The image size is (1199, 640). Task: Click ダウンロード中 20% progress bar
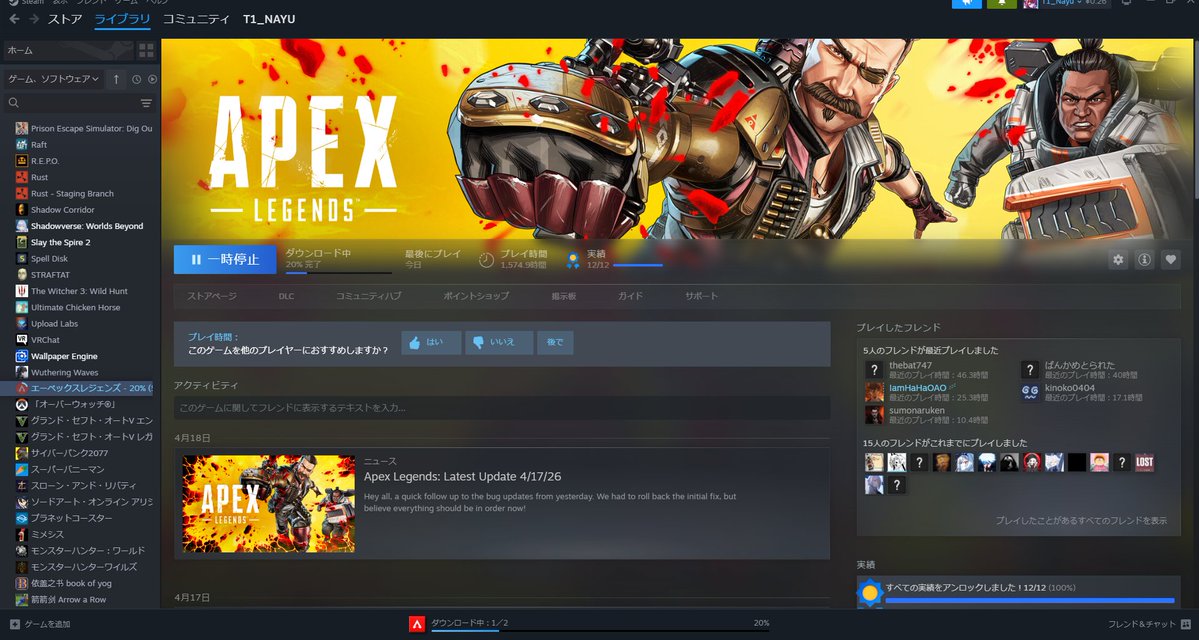coord(338,272)
